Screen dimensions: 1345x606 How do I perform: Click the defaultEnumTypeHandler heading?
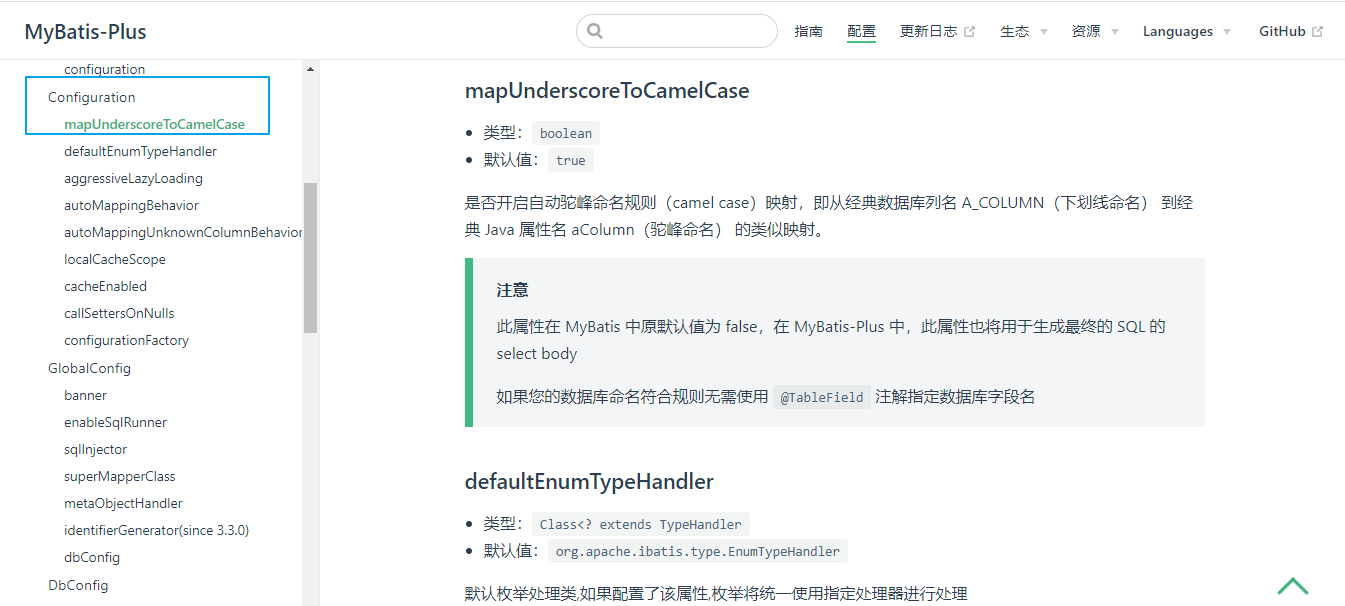click(589, 482)
